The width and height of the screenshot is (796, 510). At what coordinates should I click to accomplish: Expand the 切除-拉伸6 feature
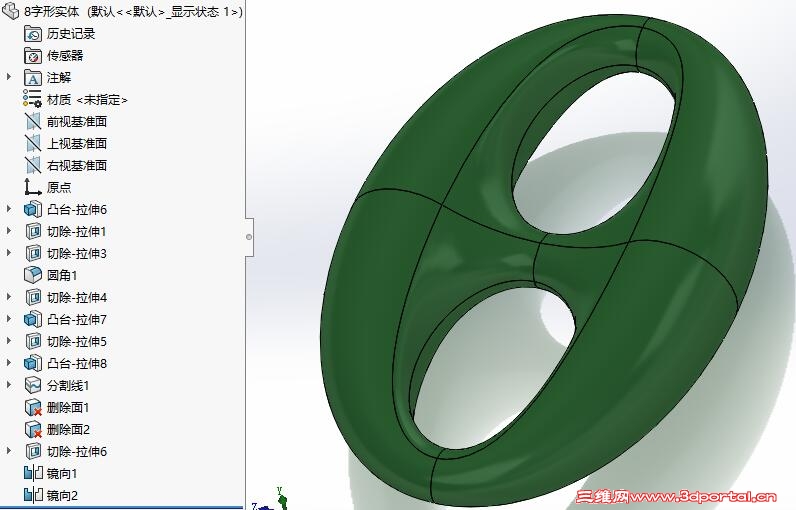(9, 451)
